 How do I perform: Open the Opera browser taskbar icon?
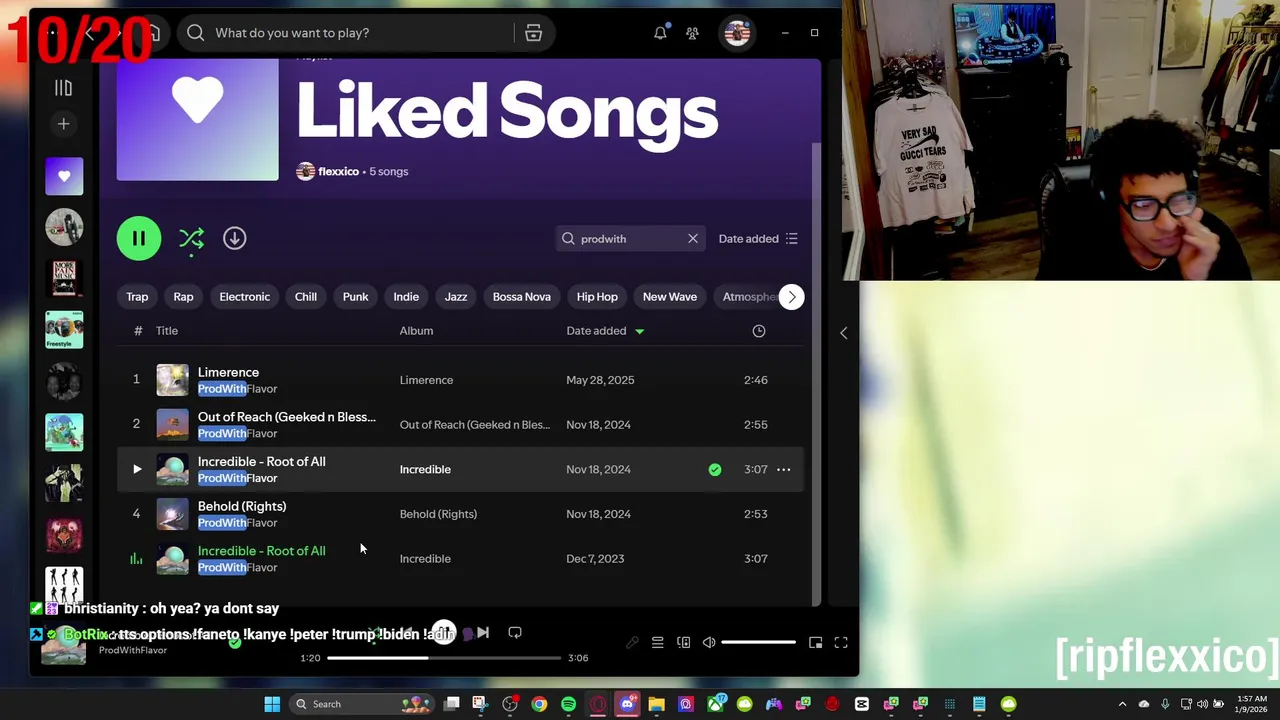click(x=598, y=704)
